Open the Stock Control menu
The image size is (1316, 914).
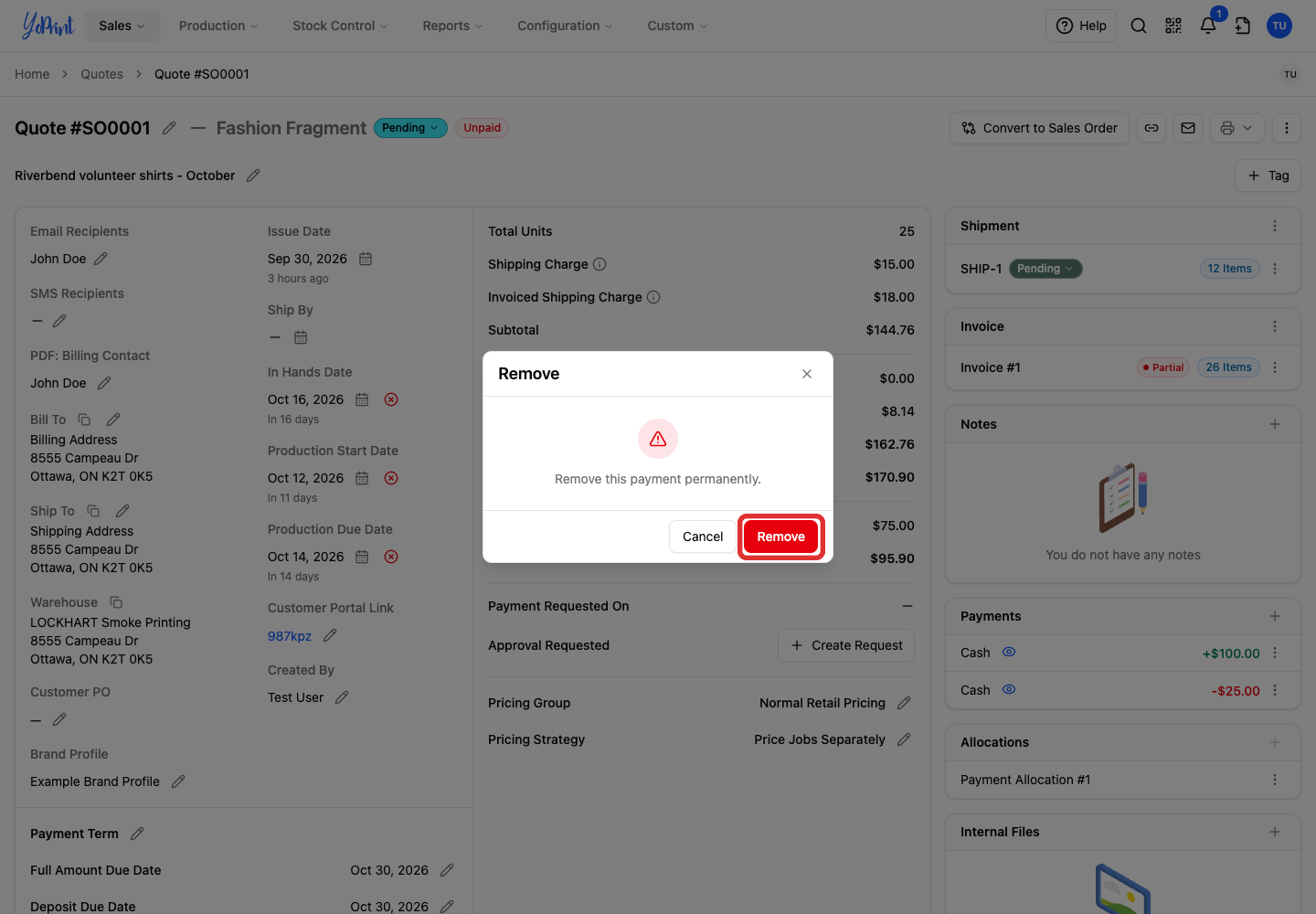pyautogui.click(x=340, y=26)
